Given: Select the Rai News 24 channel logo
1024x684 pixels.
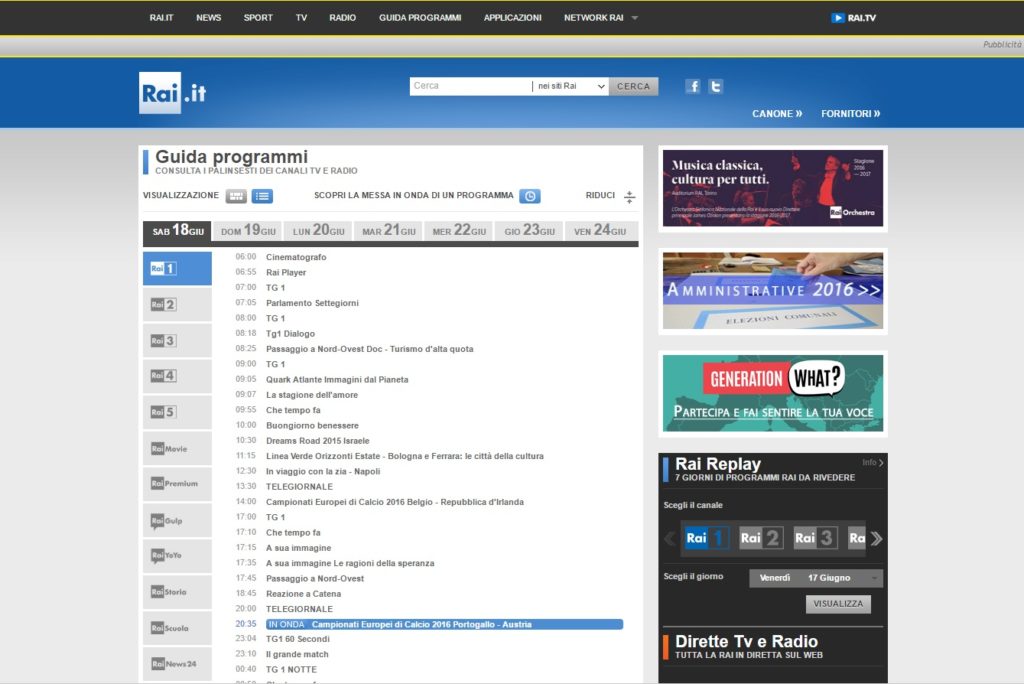Looking at the screenshot, I should click(177, 664).
